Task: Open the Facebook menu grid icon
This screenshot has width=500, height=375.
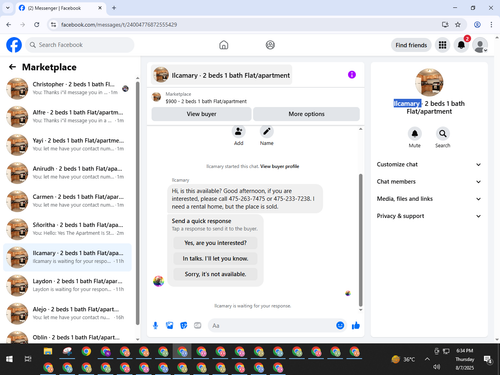Action: [442, 45]
